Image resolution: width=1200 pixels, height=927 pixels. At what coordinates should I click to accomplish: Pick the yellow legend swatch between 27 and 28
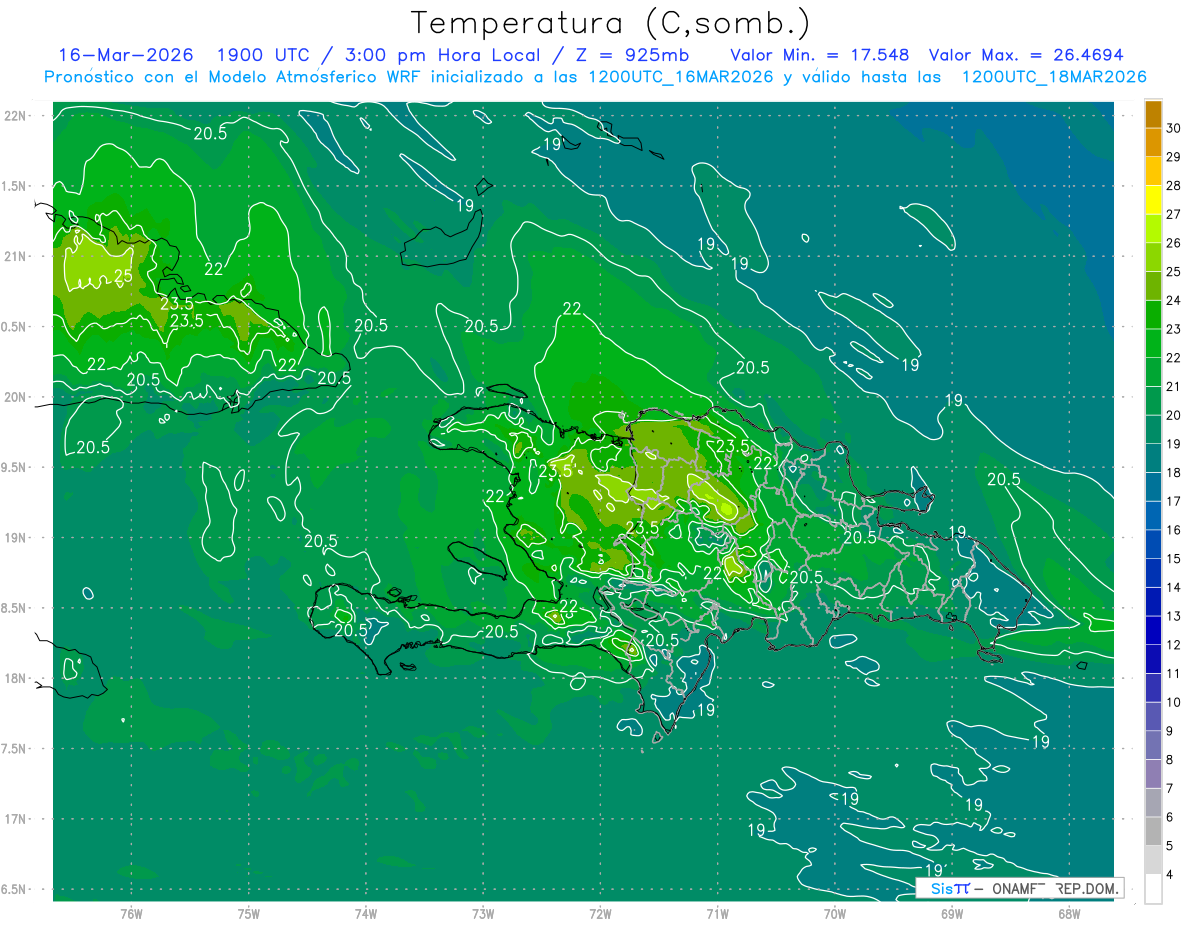[1153, 200]
